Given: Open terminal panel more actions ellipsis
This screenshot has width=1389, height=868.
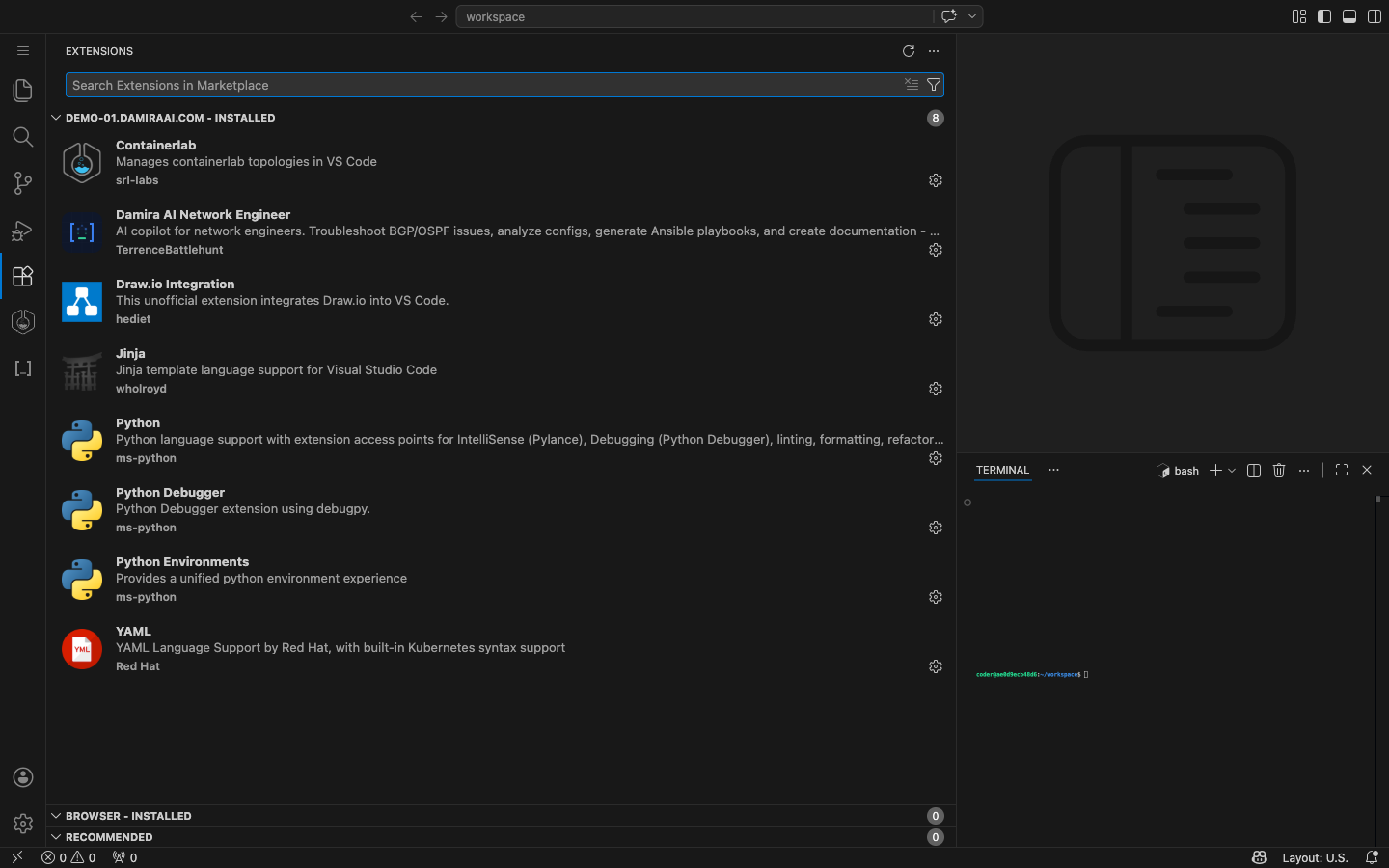Looking at the screenshot, I should 1304,471.
